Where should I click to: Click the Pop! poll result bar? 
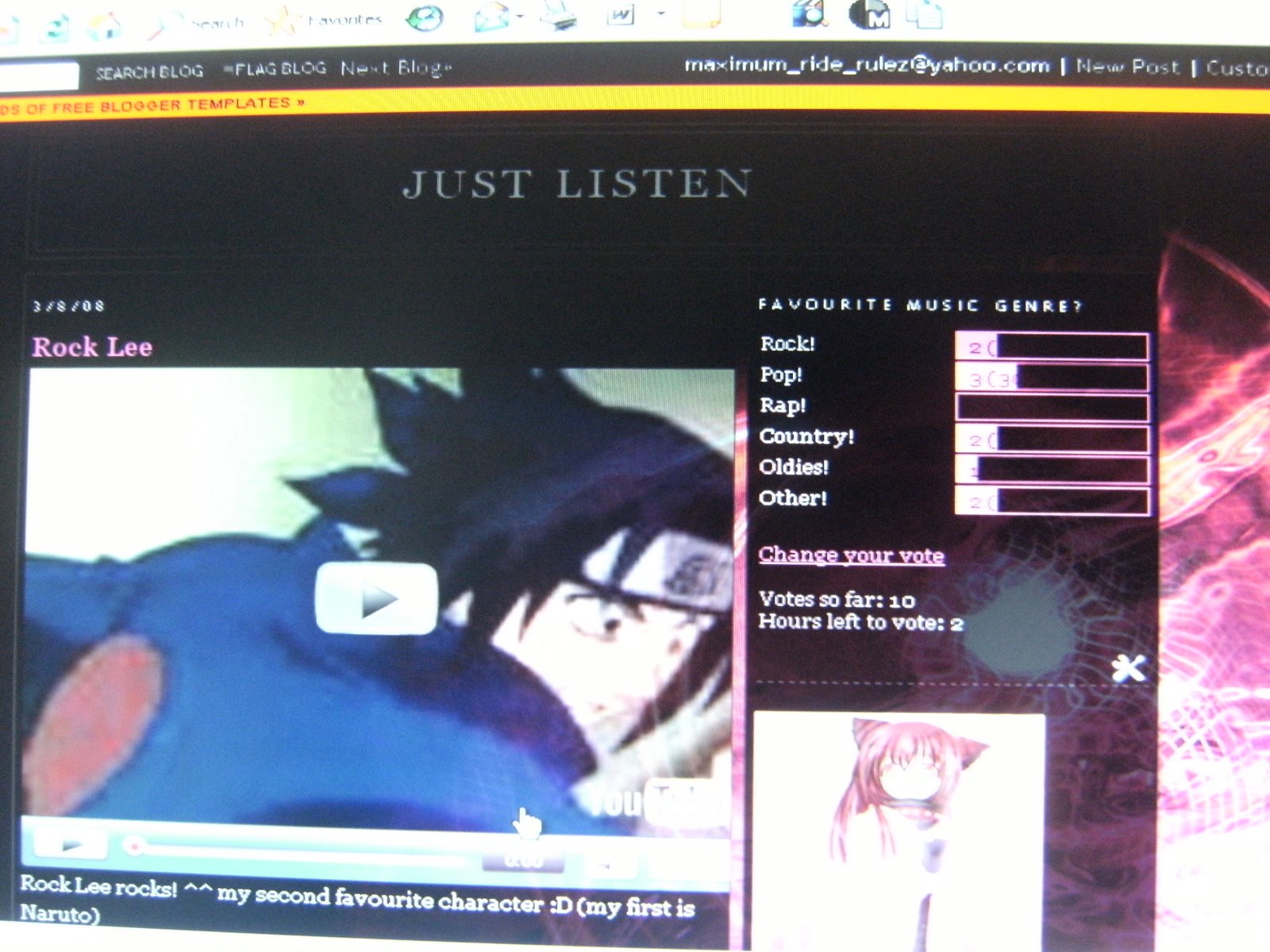1052,378
